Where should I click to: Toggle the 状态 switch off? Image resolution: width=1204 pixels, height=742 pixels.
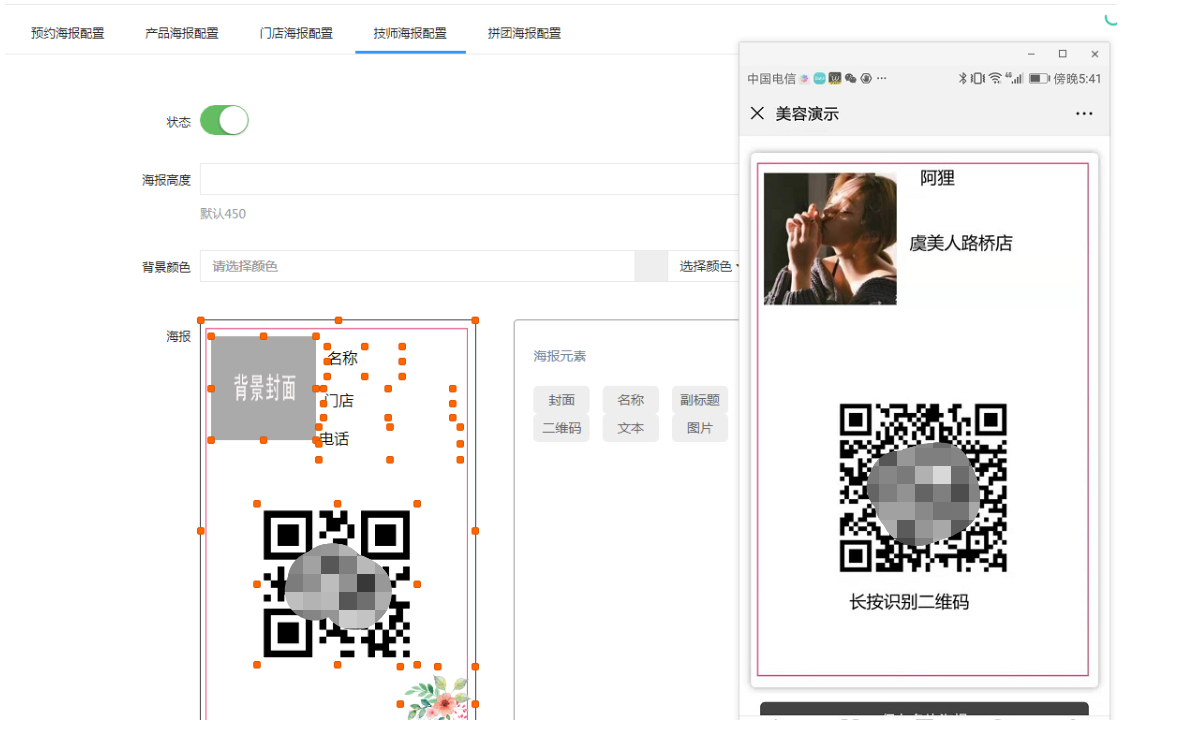pos(224,121)
